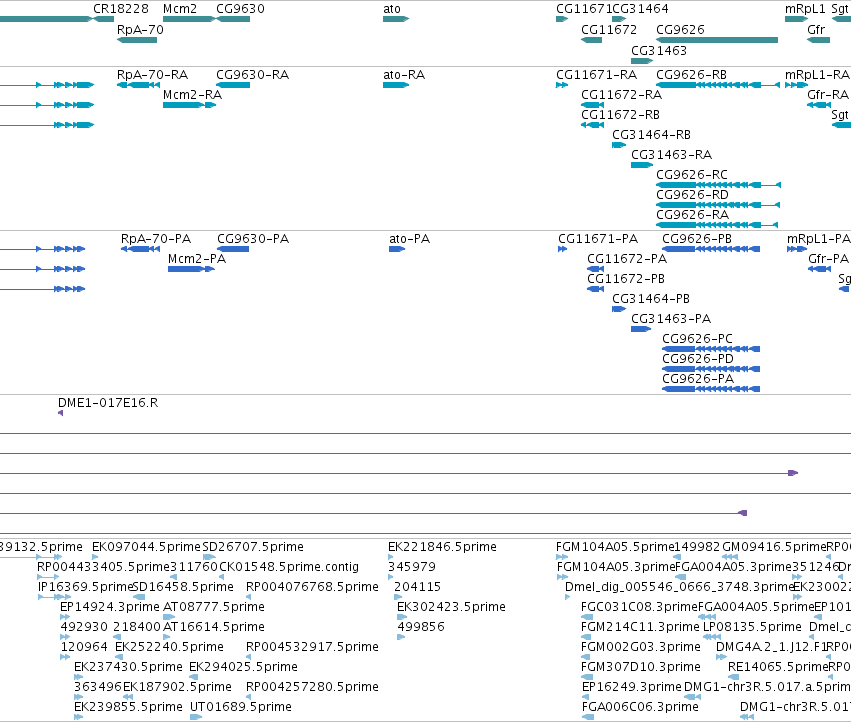Open the CG31463-PA protein label

click(x=671, y=319)
